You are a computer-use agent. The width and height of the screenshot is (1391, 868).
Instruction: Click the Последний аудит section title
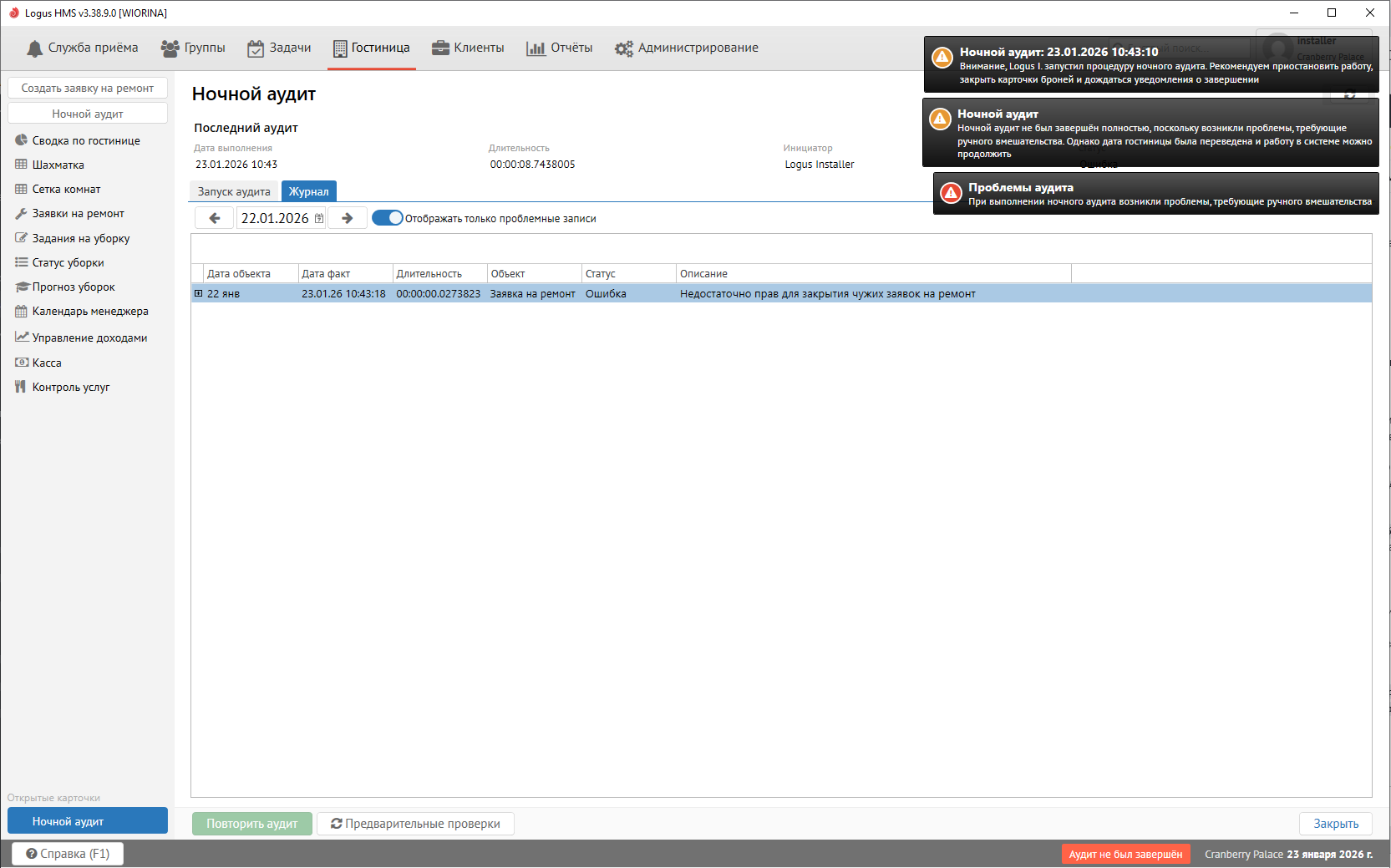pyautogui.click(x=246, y=128)
